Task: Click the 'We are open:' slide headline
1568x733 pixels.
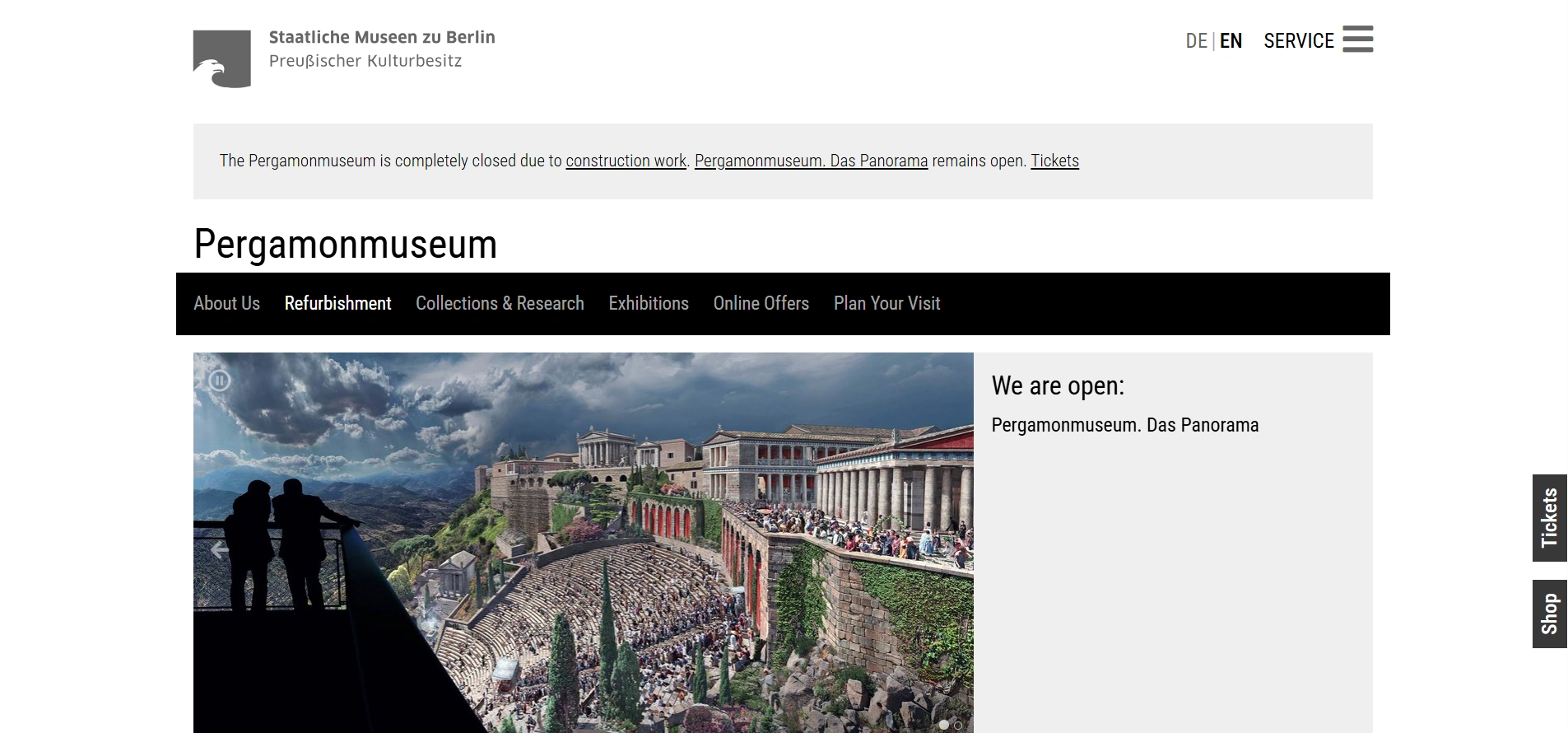Action: pos(1058,385)
